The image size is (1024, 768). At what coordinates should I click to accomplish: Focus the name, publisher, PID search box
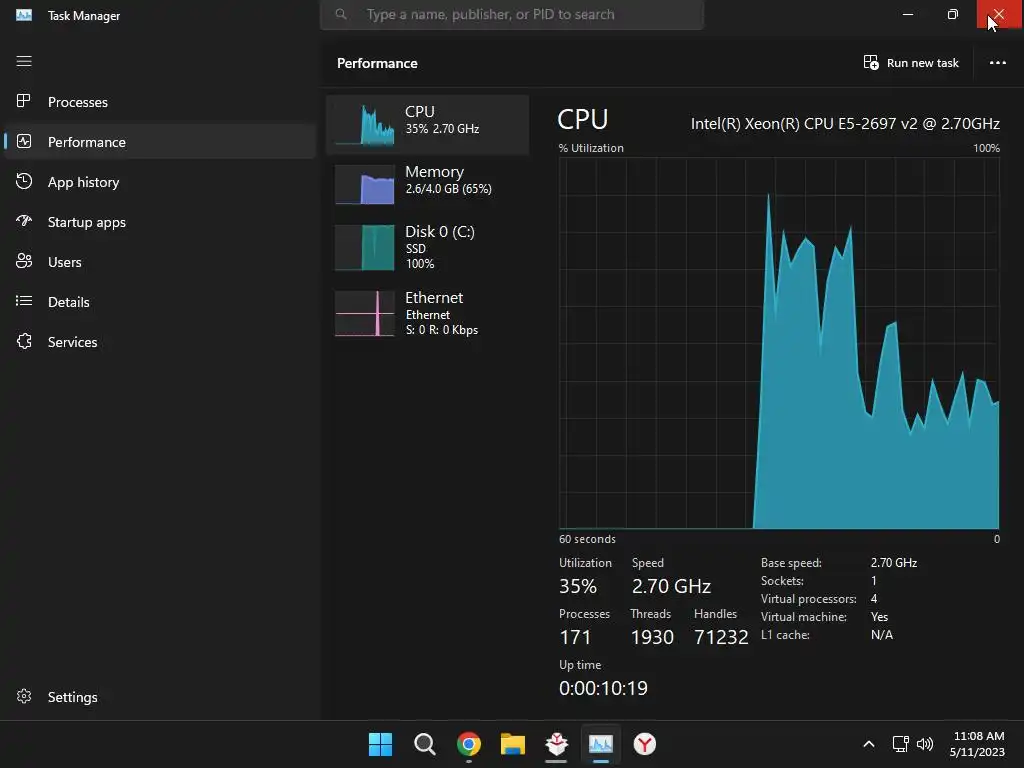pyautogui.click(x=511, y=14)
